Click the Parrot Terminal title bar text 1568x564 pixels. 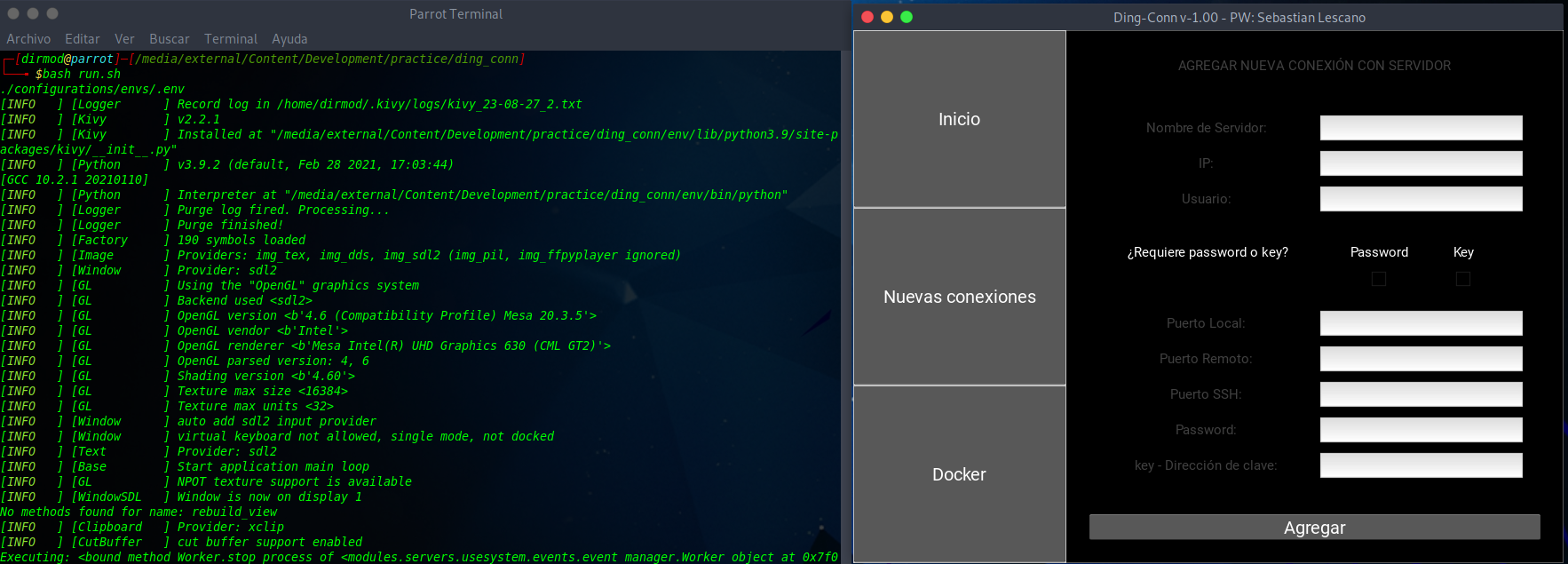(x=455, y=14)
